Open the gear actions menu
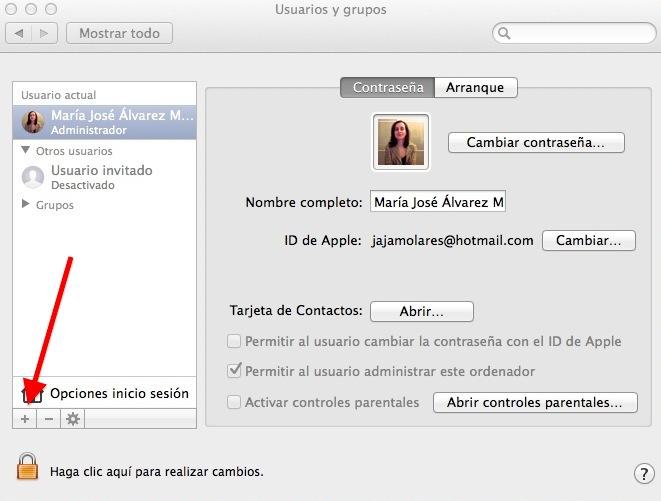Screen dimensions: 661x501 point(72,419)
